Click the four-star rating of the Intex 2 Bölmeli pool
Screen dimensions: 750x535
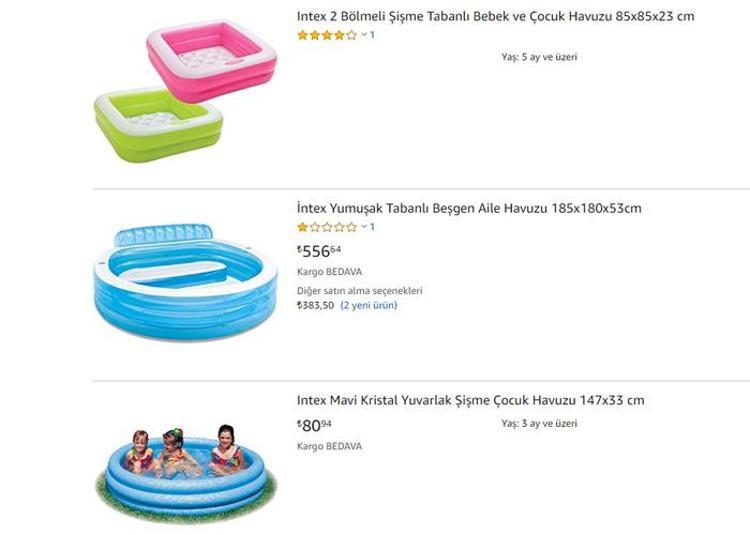click(327, 35)
